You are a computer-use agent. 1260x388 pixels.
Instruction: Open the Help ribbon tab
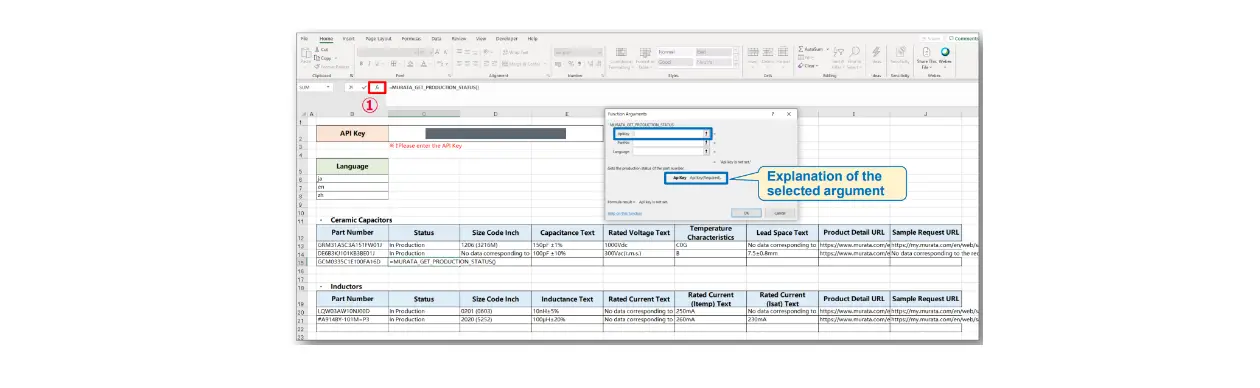(x=532, y=38)
